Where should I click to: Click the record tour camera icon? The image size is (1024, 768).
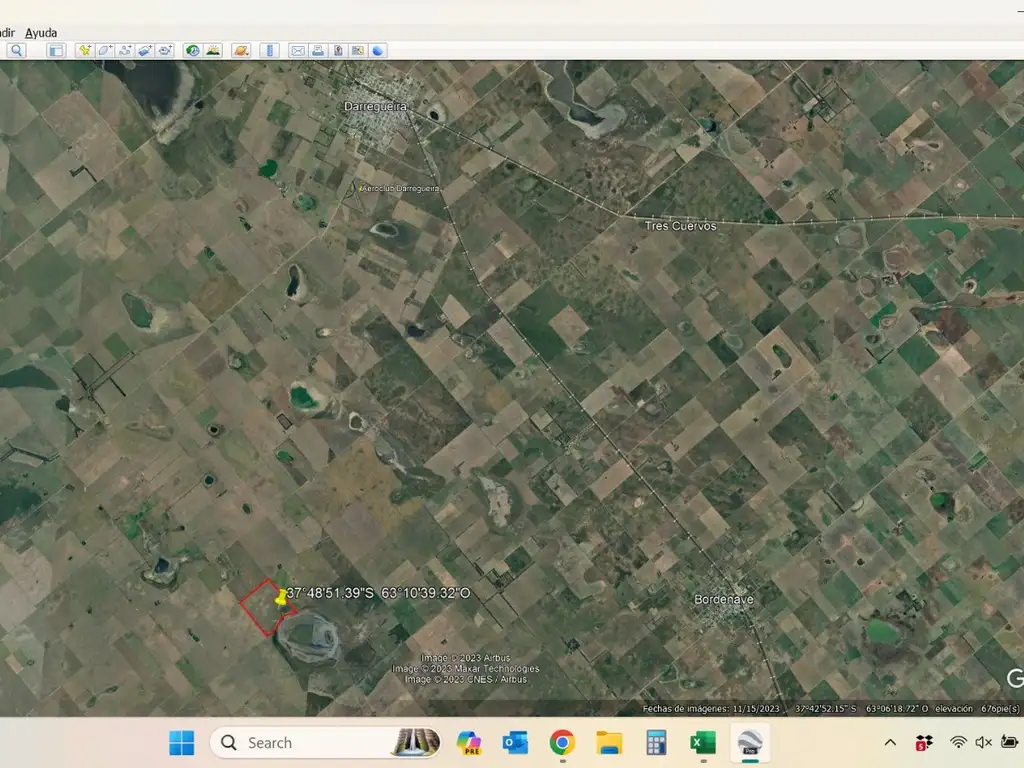[x=165, y=50]
